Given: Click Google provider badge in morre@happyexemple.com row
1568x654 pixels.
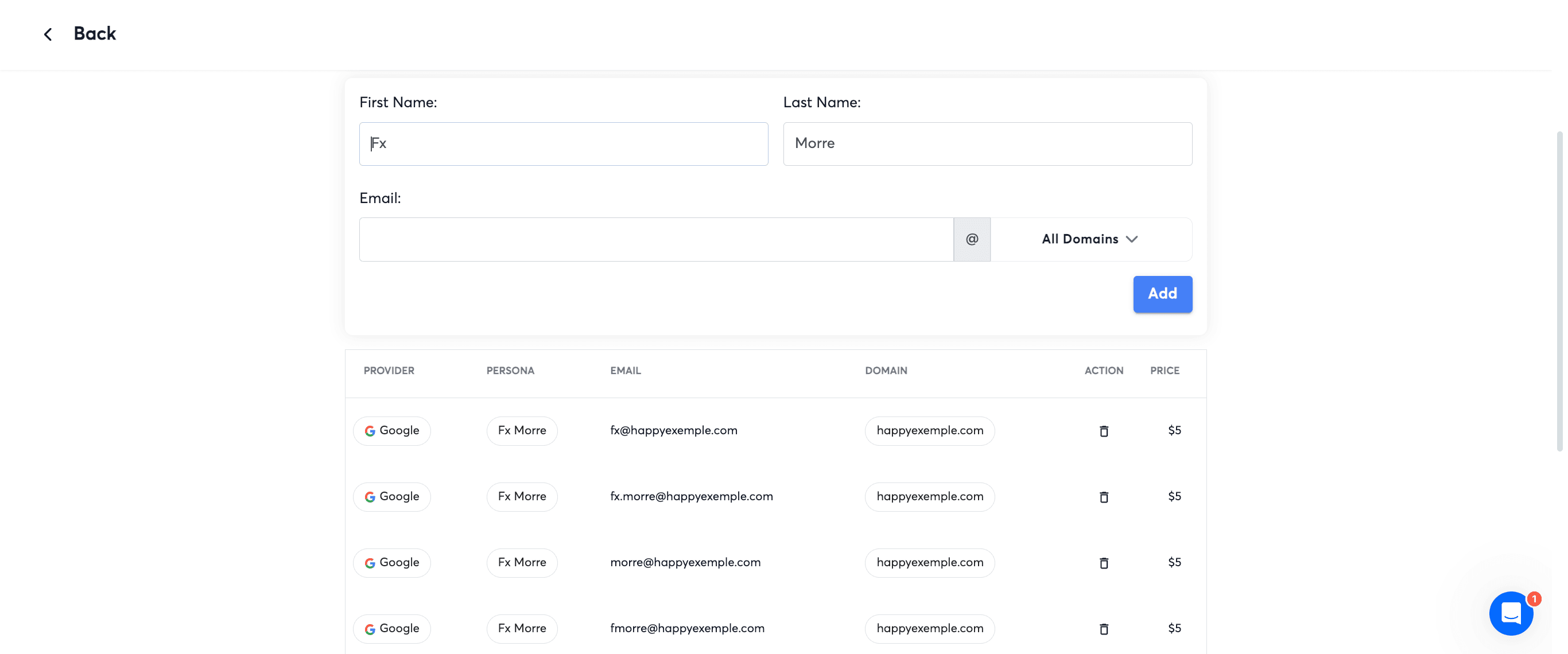Looking at the screenshot, I should coord(392,563).
